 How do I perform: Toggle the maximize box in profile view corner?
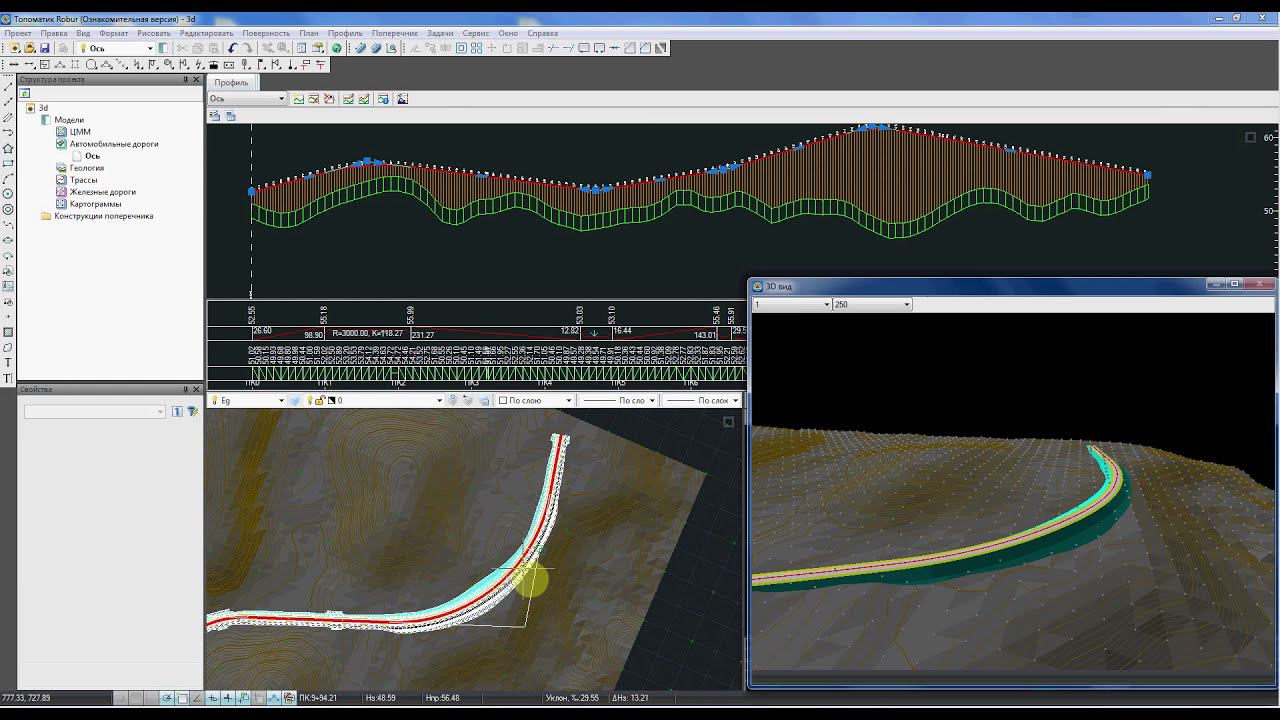point(1250,138)
